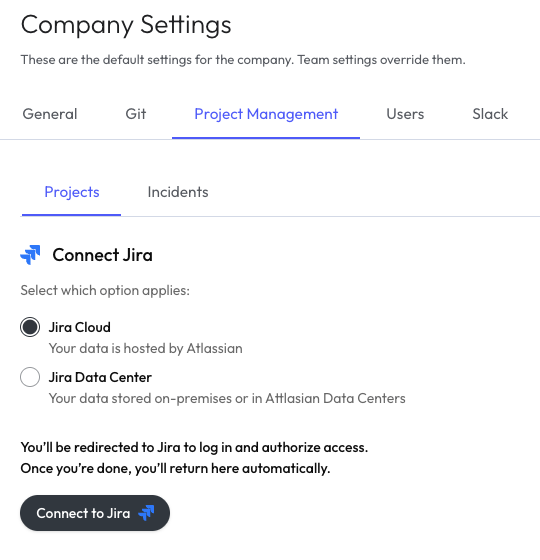
Task: Go to the Users tab
Action: click(x=405, y=114)
